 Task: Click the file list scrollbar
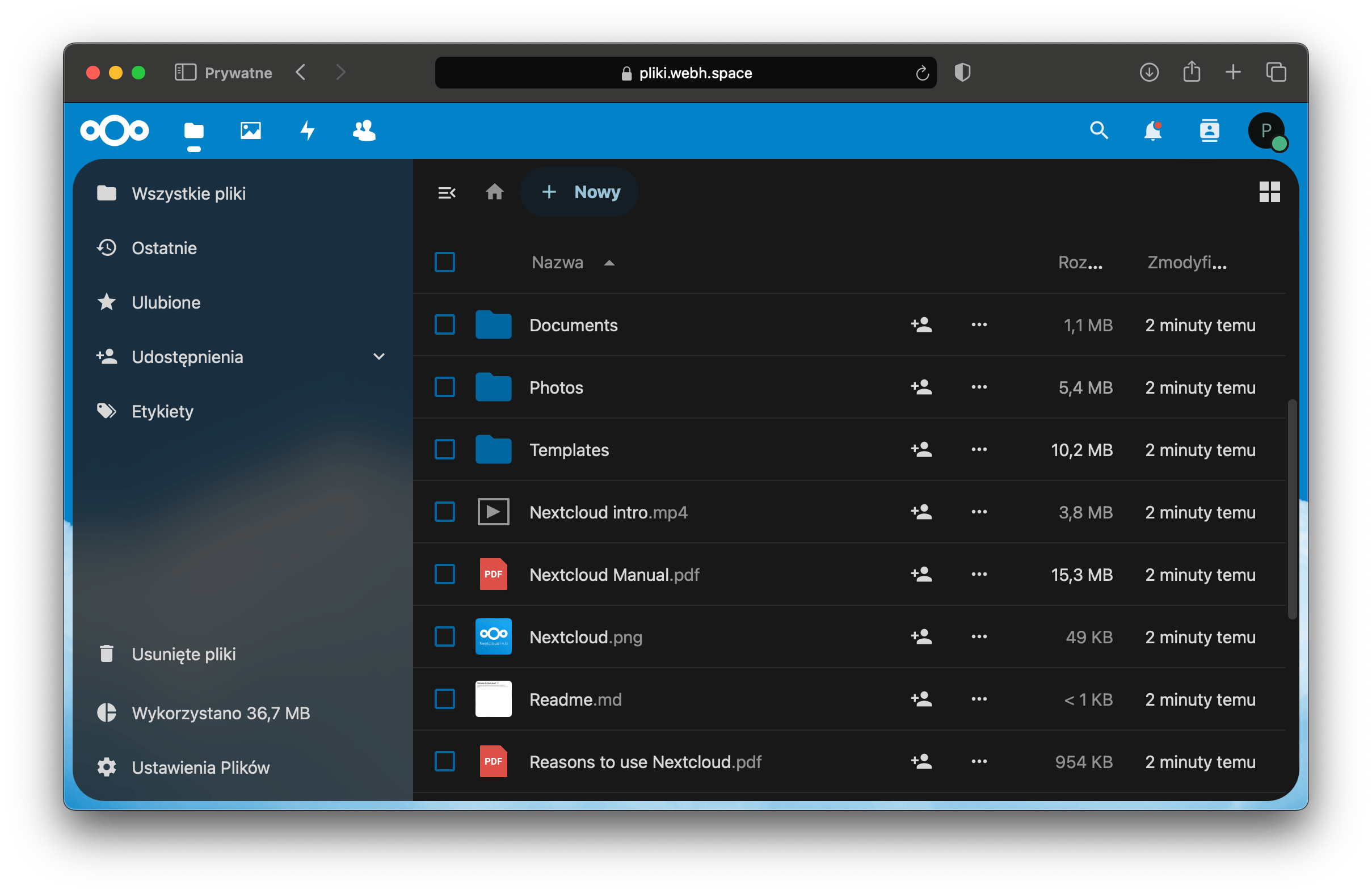coord(1292,509)
